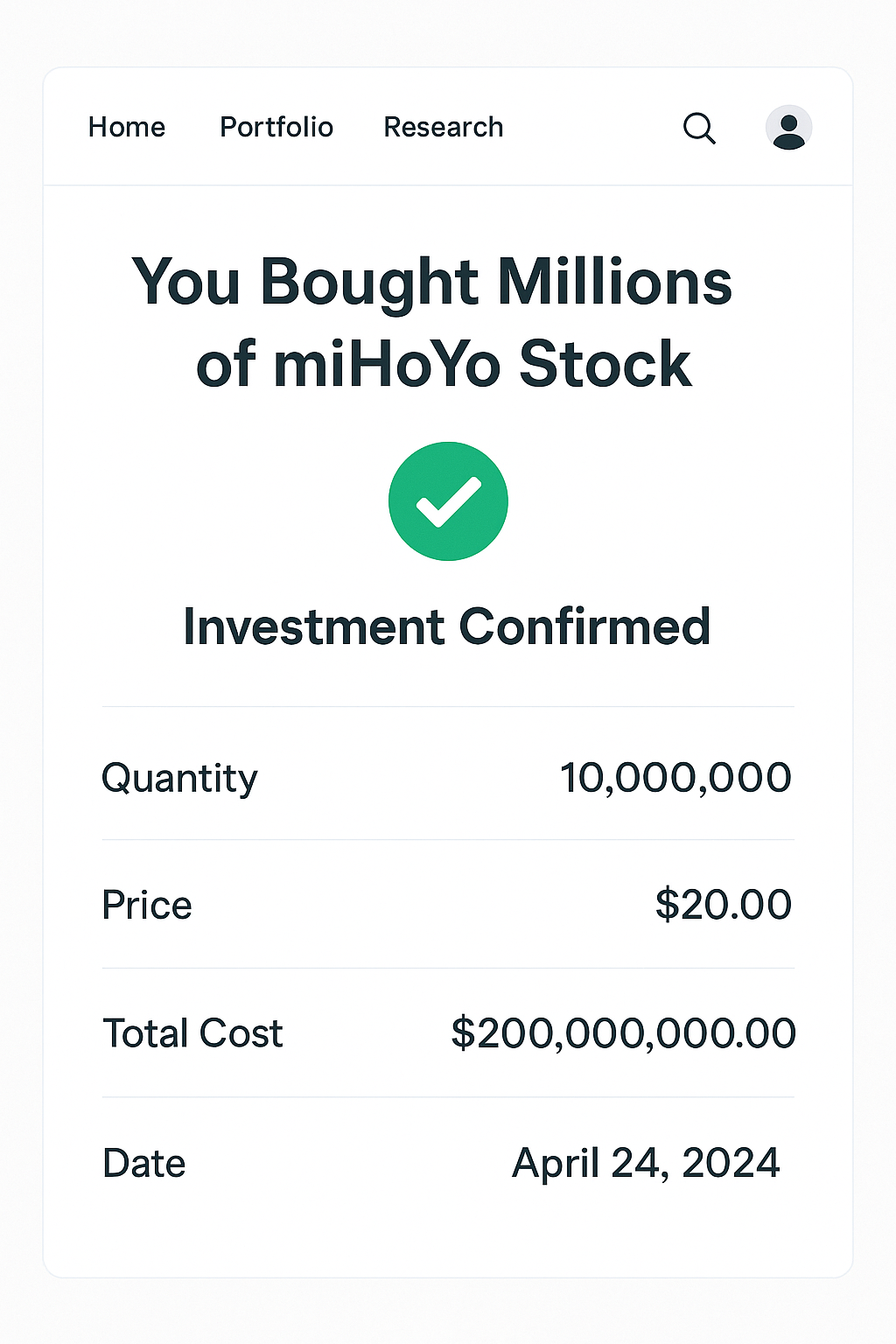
Task: Select the Quantity label
Action: [179, 779]
